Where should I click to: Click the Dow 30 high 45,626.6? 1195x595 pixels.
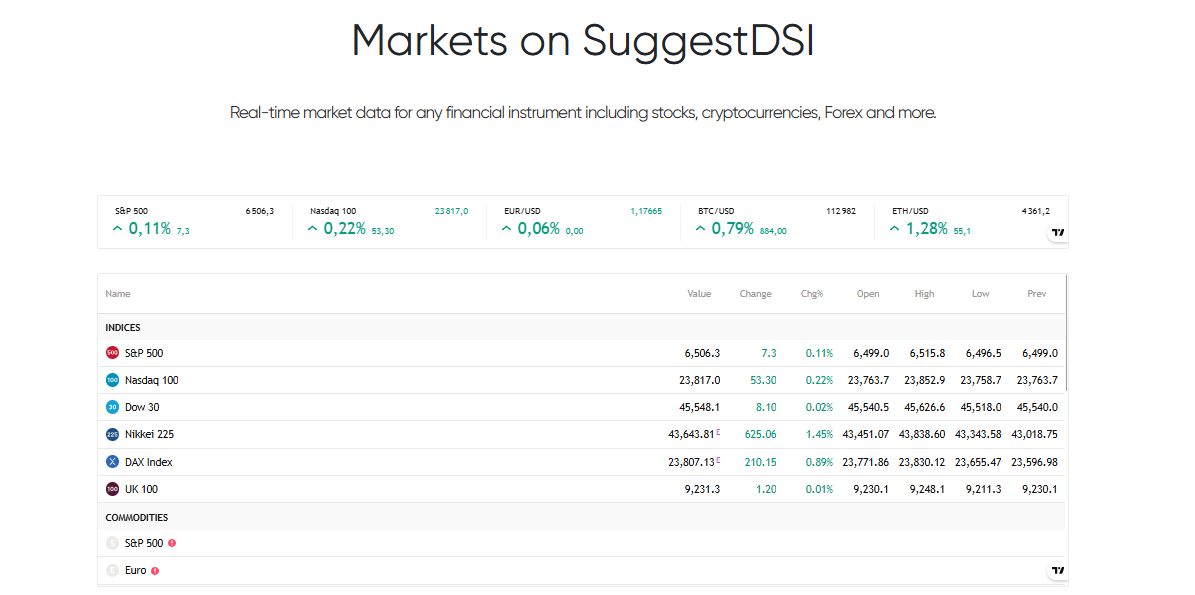coord(924,408)
